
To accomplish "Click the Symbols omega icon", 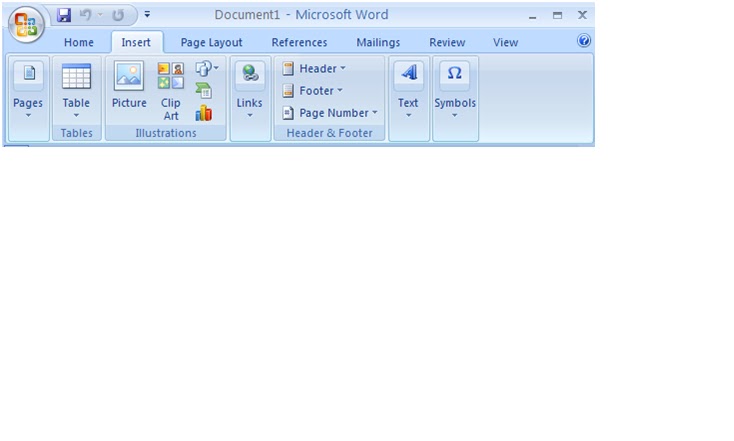I will (x=455, y=74).
